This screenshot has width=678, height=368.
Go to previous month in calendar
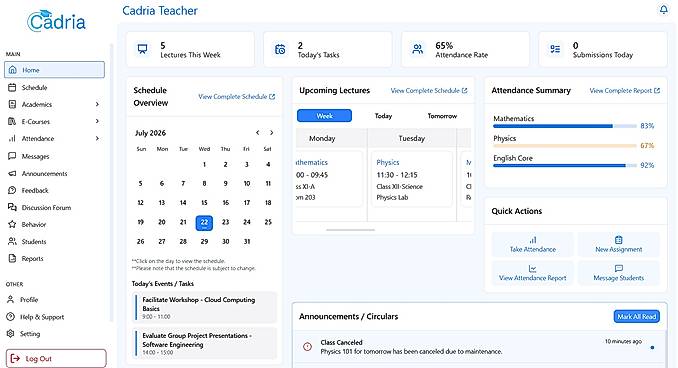(x=258, y=133)
